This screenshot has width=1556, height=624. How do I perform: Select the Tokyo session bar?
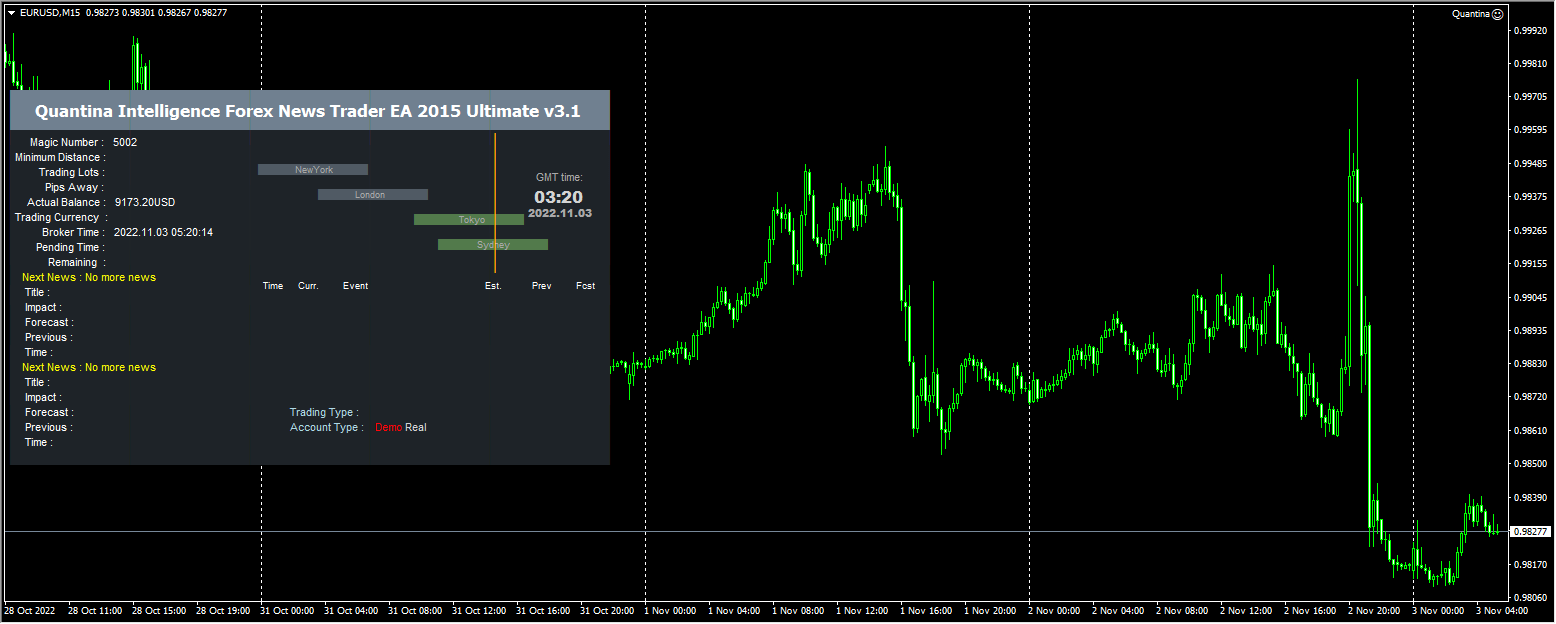[469, 220]
